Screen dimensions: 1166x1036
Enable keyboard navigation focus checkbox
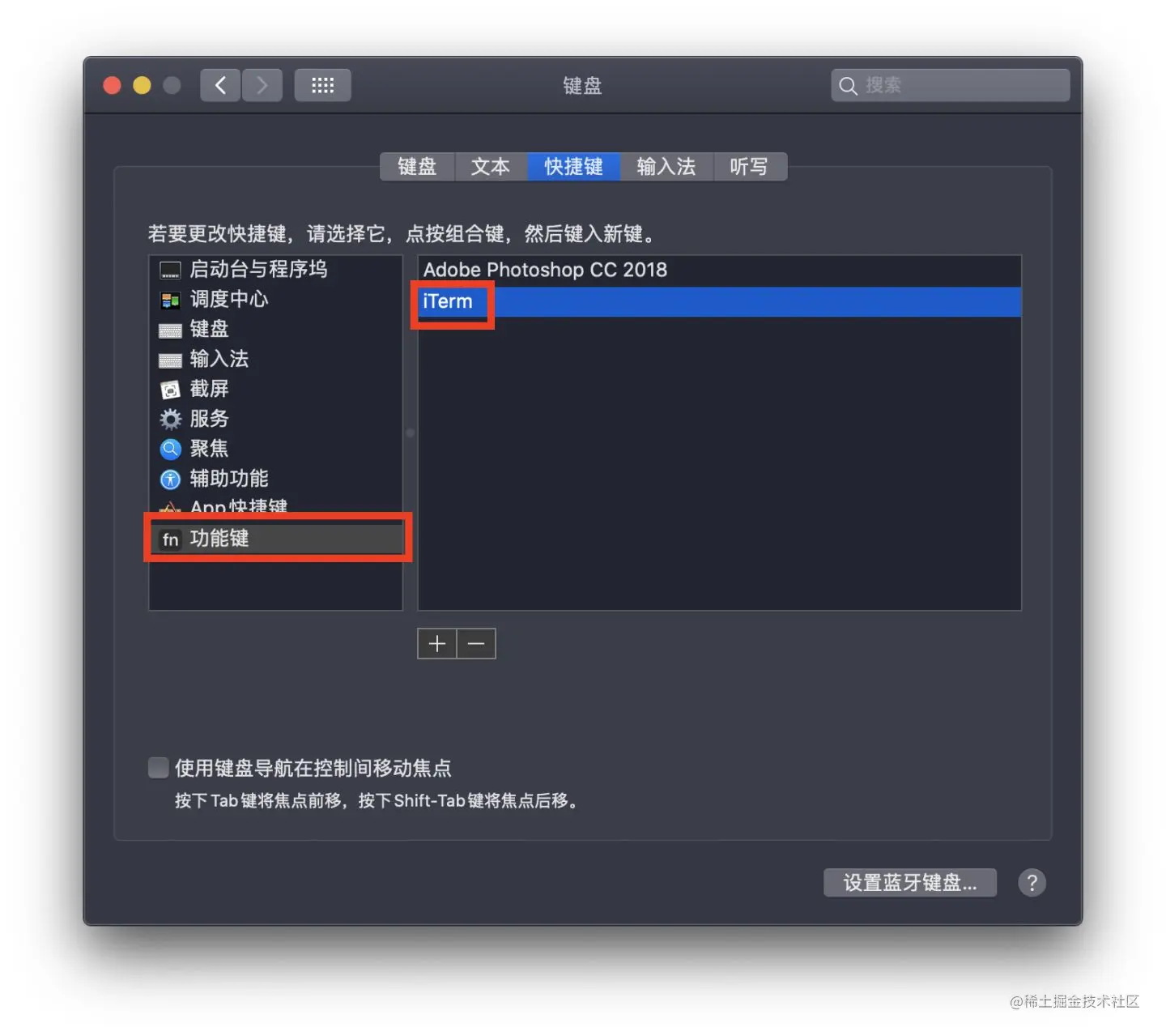coord(158,767)
